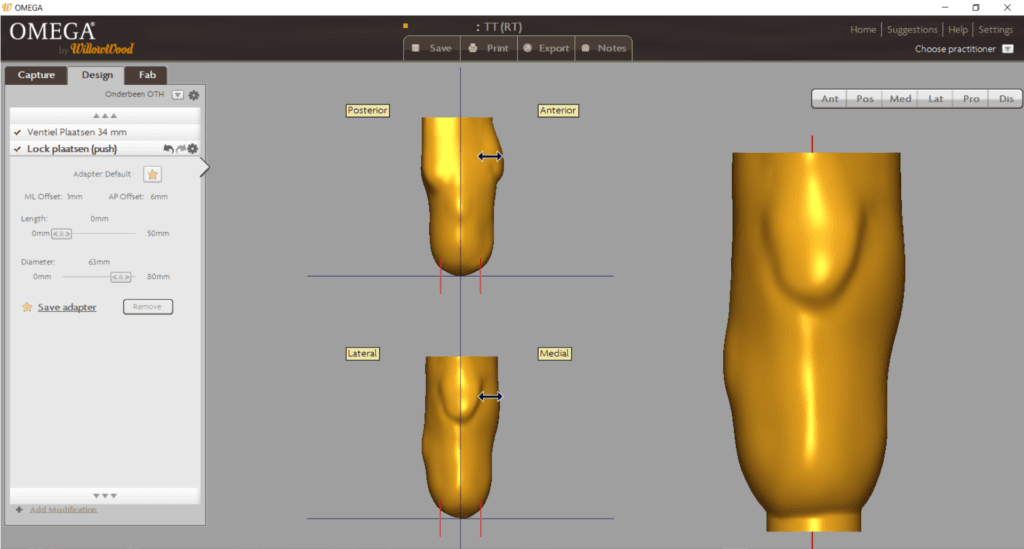This screenshot has height=549, width=1024.
Task: Switch 3D view to Ant orientation
Action: (830, 99)
